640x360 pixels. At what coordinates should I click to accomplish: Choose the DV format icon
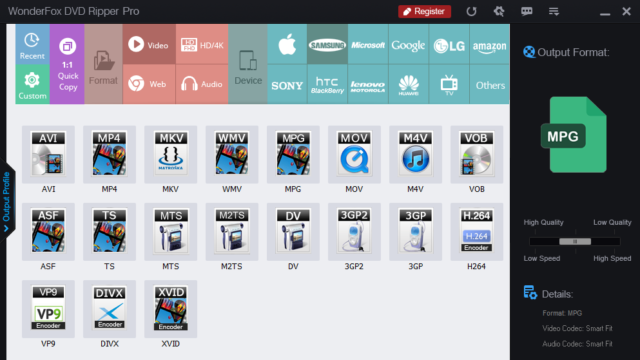click(x=293, y=231)
